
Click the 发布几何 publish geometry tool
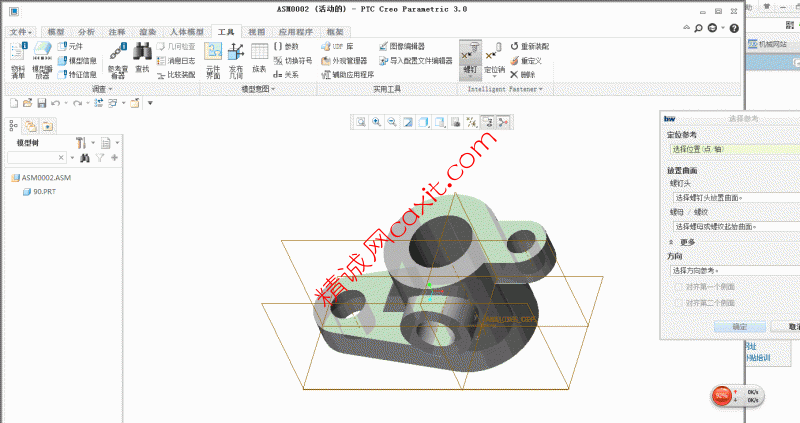(x=236, y=60)
